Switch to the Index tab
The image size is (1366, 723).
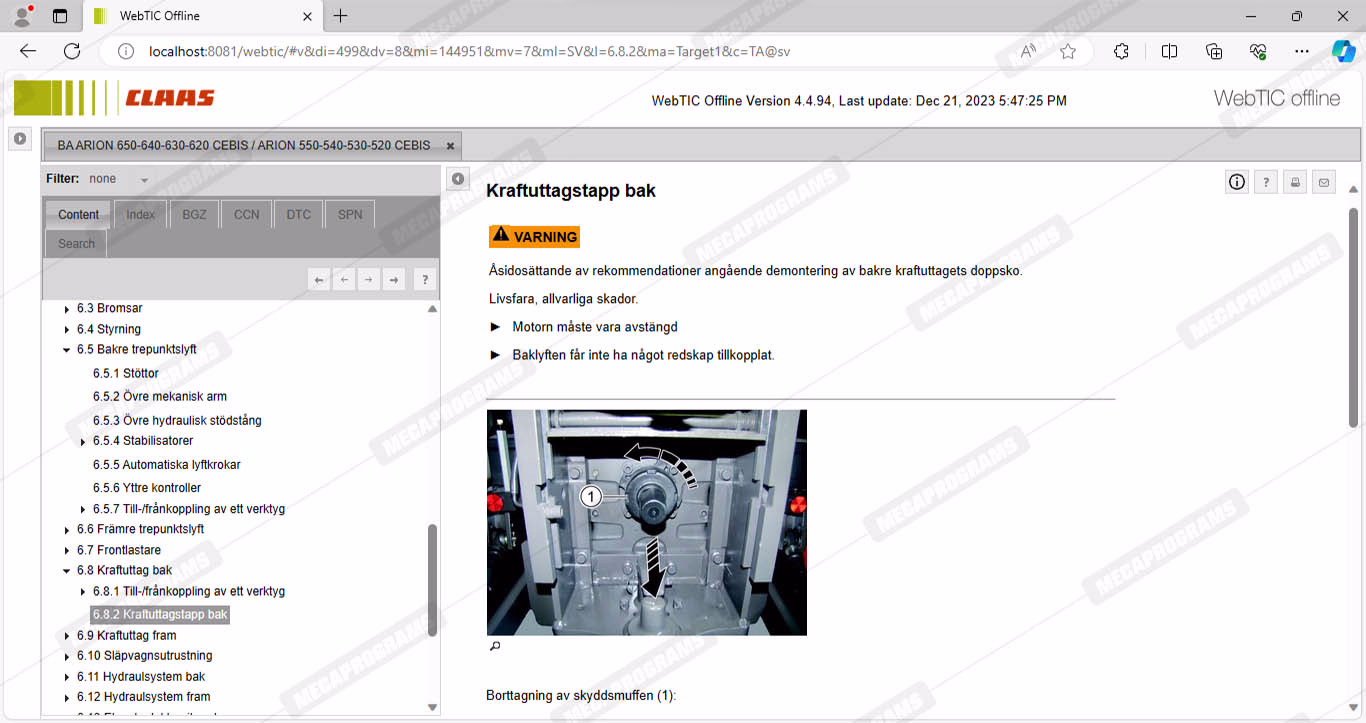[140, 215]
